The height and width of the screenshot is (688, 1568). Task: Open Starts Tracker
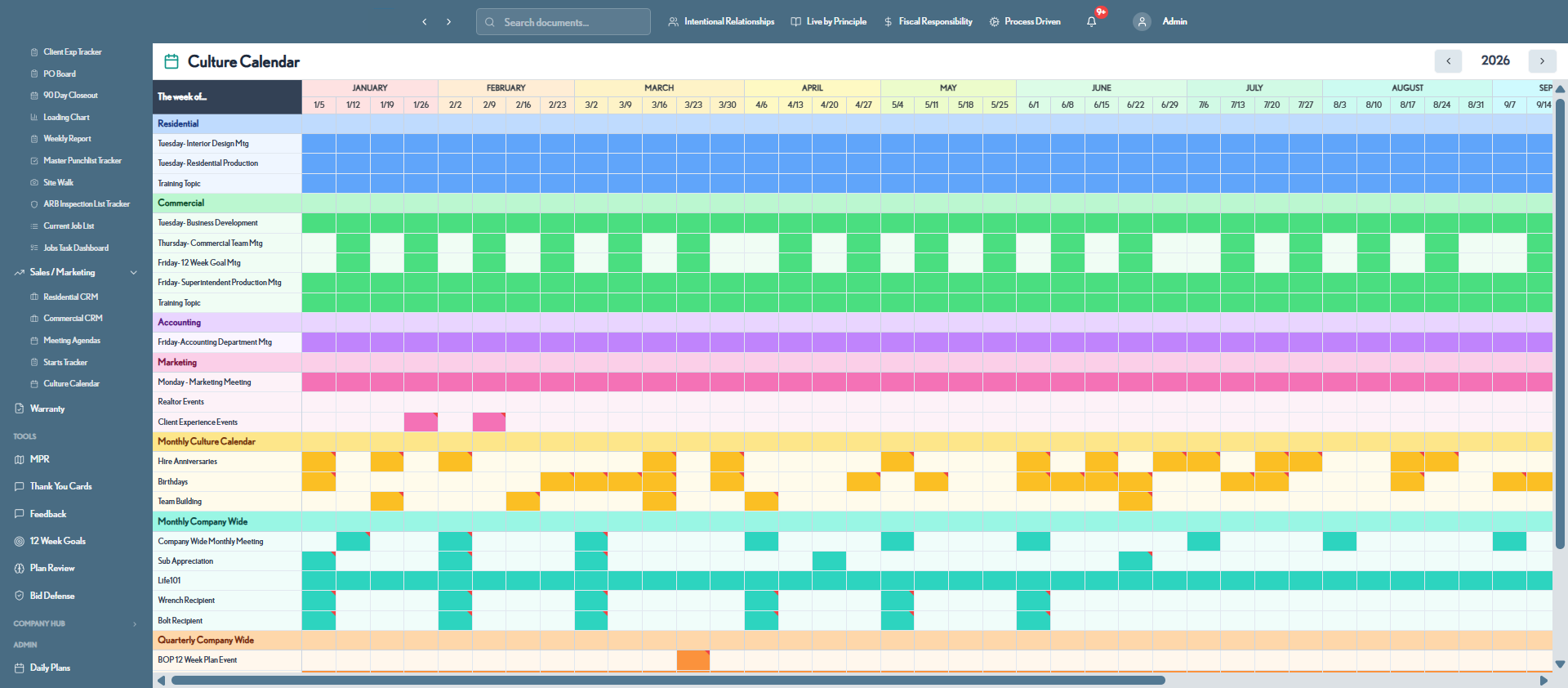tap(65, 363)
